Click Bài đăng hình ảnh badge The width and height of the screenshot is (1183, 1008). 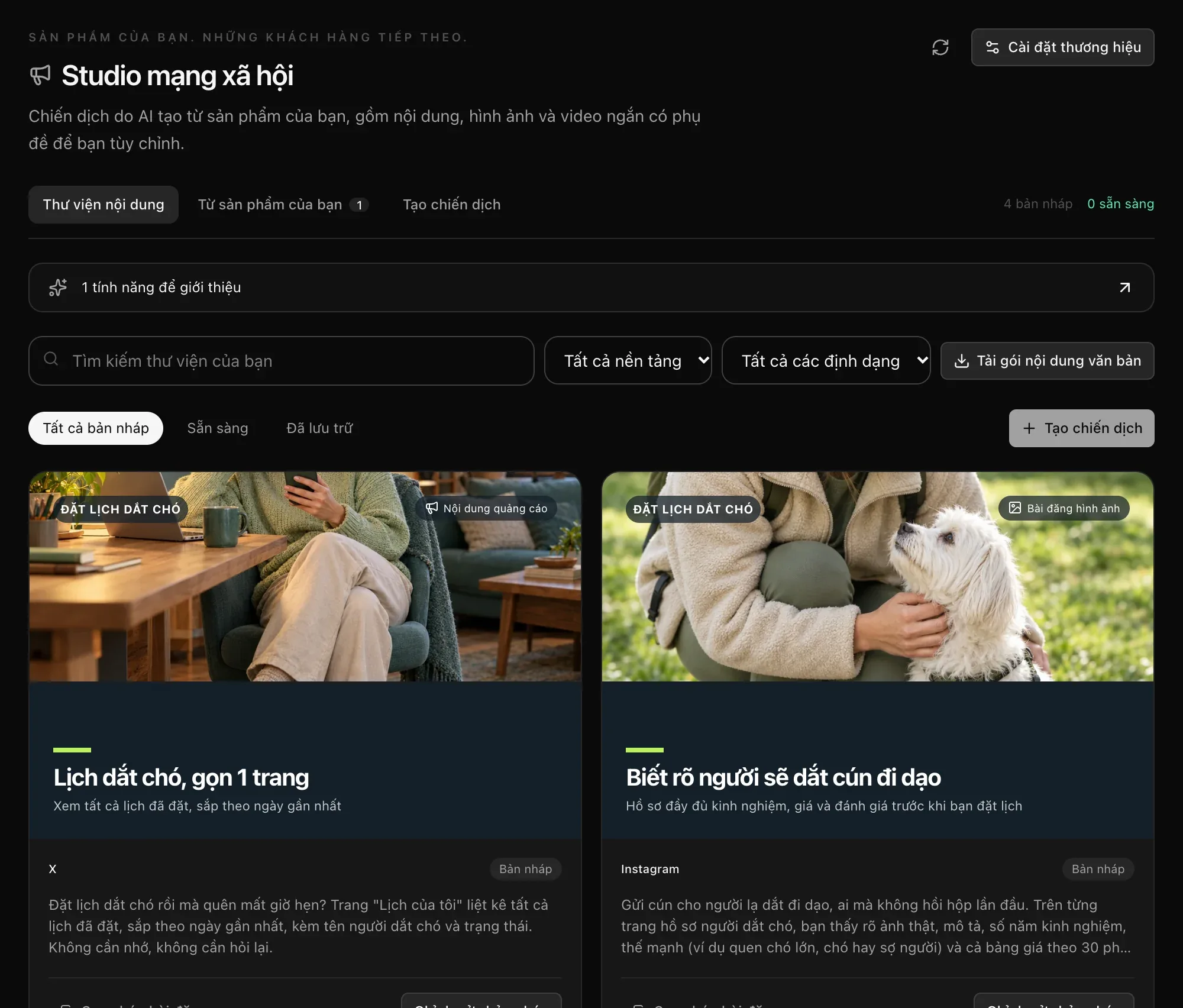[x=1064, y=508]
